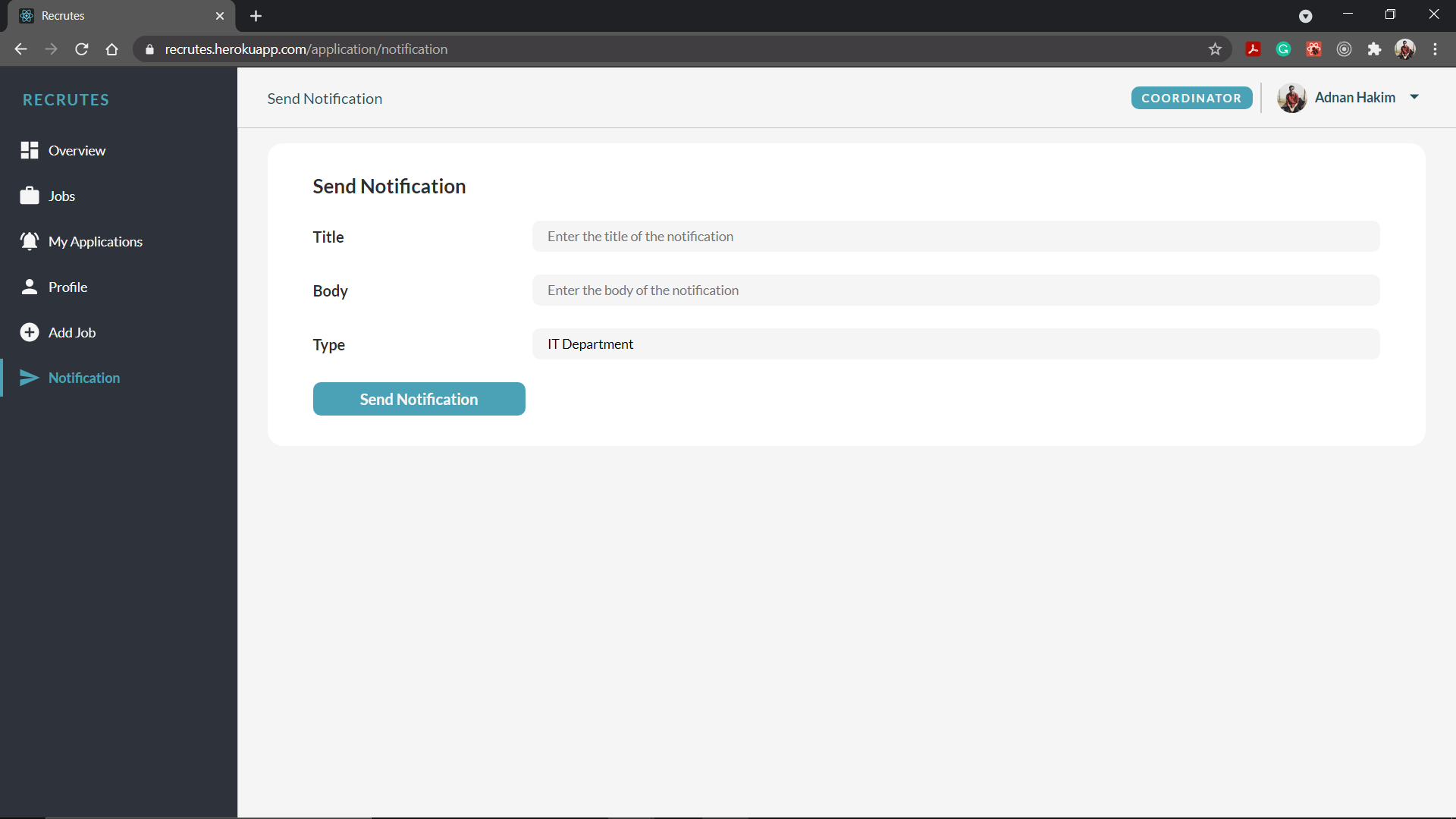The height and width of the screenshot is (819, 1456).
Task: Click the Add Job plus icon
Action: 29,332
